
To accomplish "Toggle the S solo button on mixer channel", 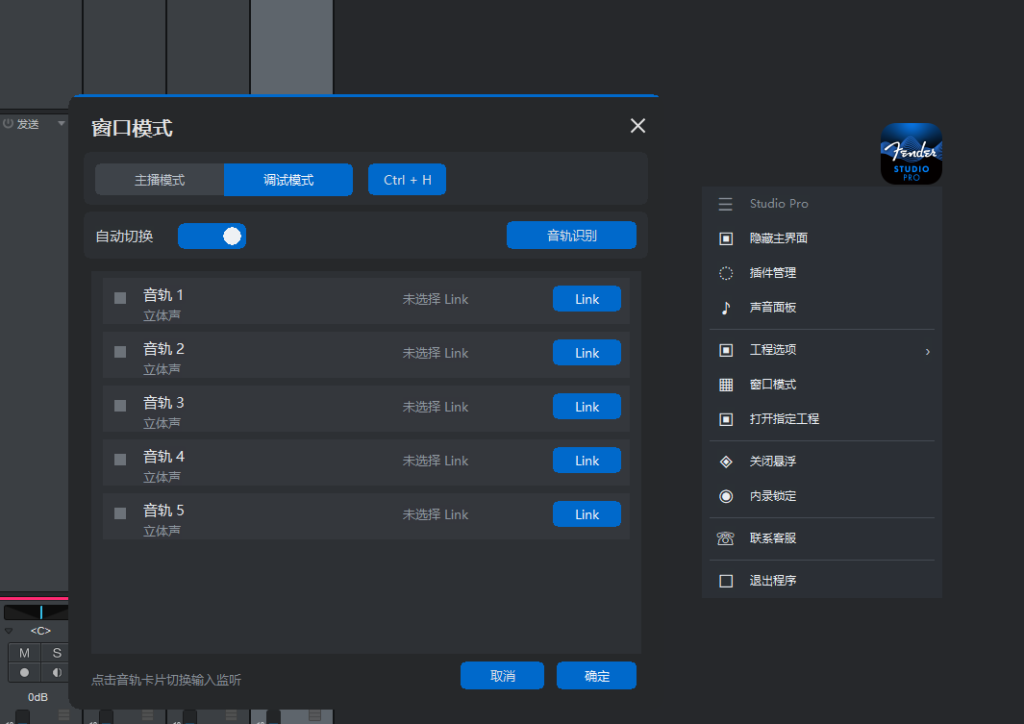I will tap(57, 653).
